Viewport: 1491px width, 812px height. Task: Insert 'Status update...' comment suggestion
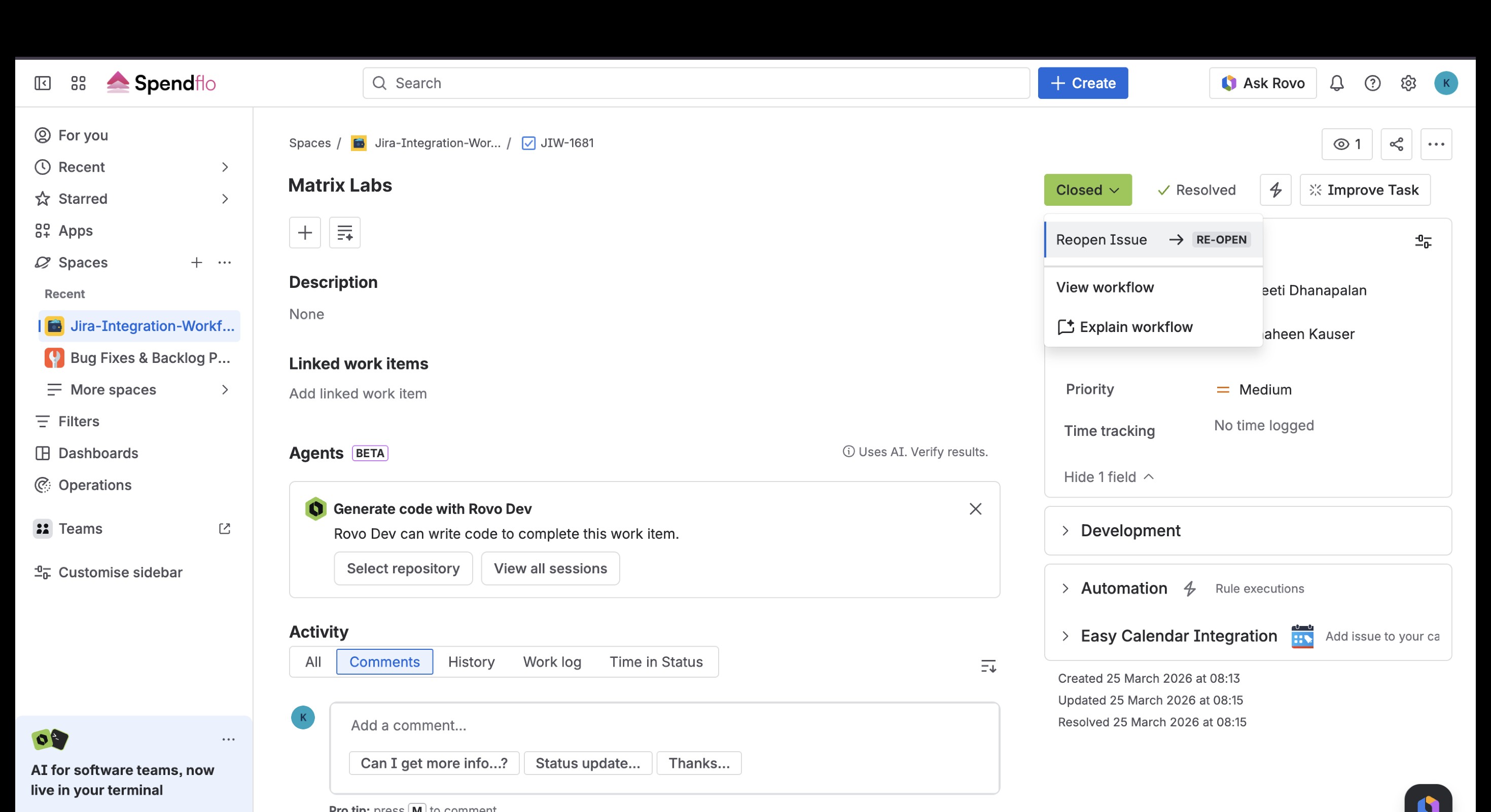click(x=588, y=763)
